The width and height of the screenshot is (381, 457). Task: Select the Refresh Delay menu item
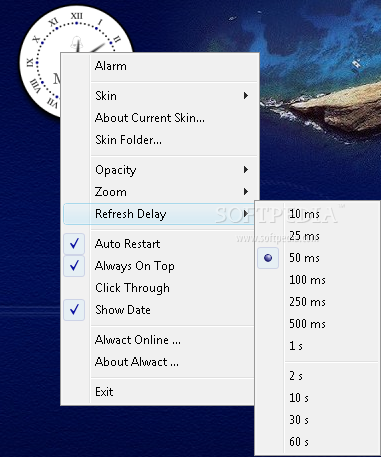[159, 214]
